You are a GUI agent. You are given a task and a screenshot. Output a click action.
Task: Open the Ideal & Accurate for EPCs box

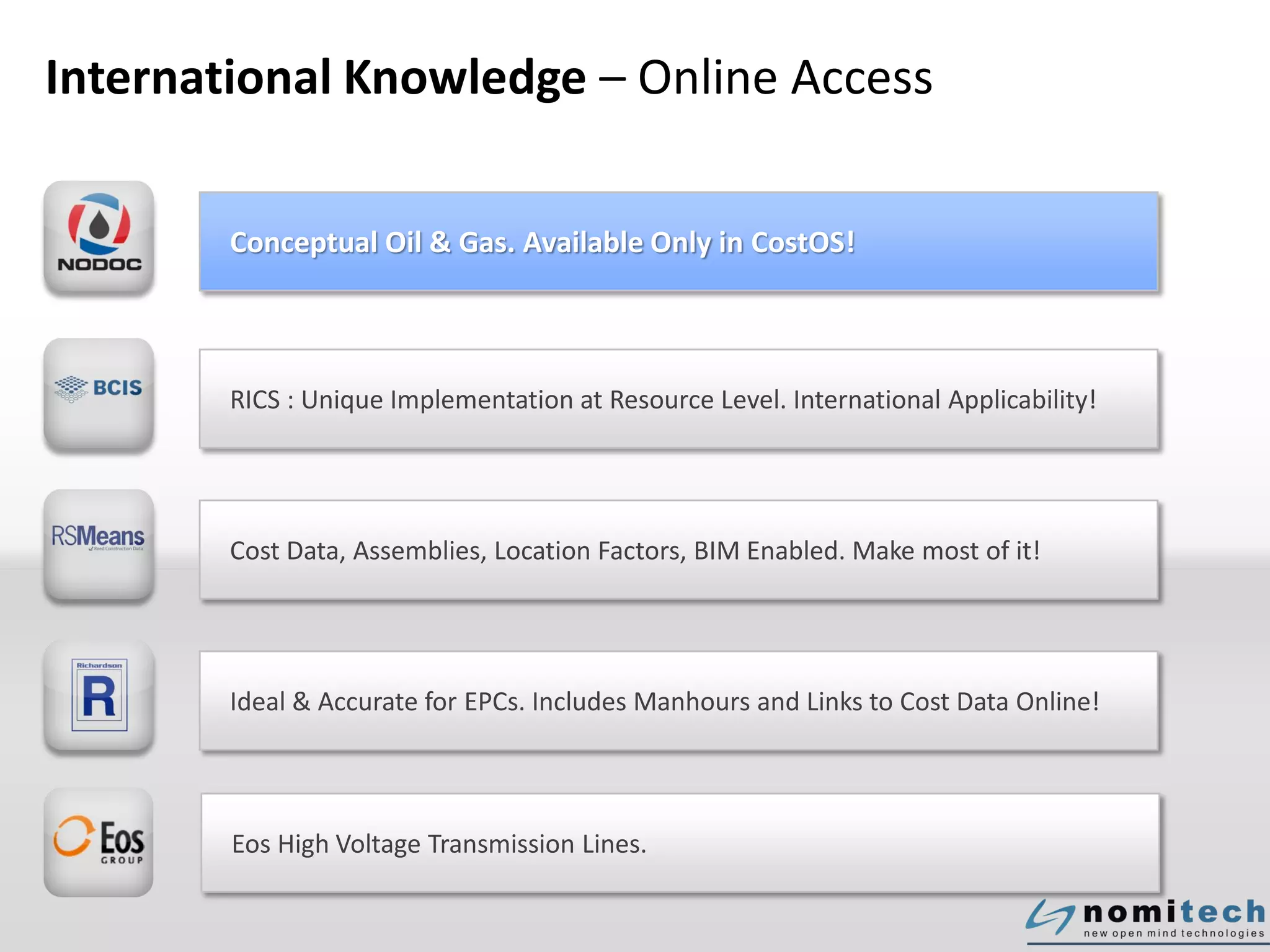click(x=678, y=701)
